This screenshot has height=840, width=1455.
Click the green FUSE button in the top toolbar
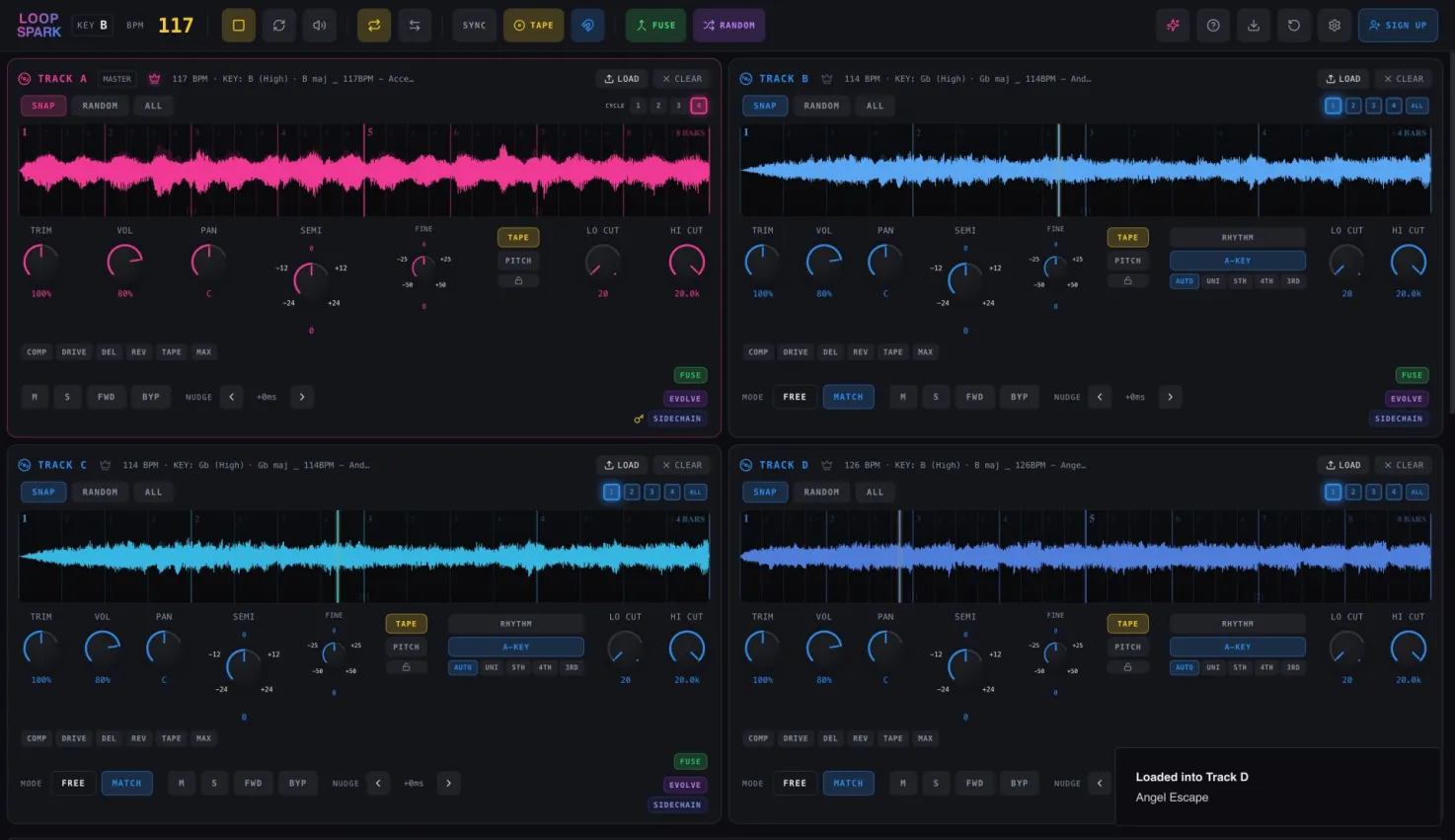pyautogui.click(x=655, y=26)
